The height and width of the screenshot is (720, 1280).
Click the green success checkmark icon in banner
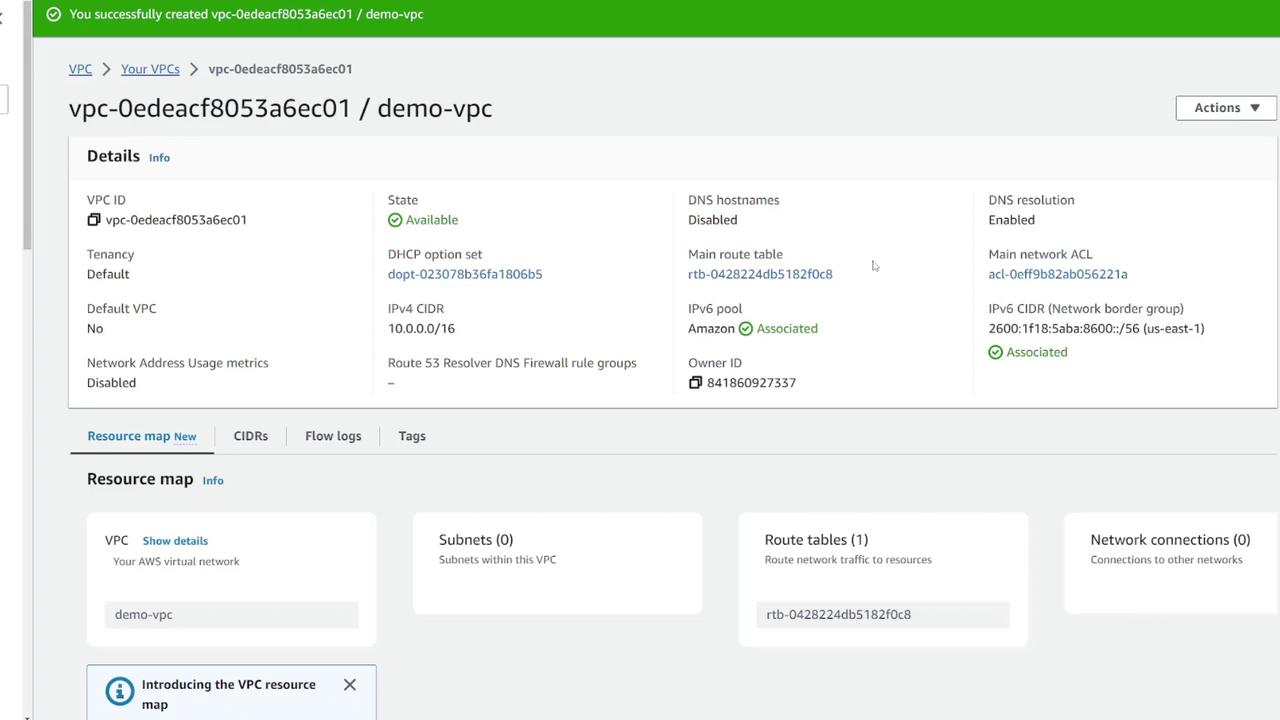[x=54, y=14]
